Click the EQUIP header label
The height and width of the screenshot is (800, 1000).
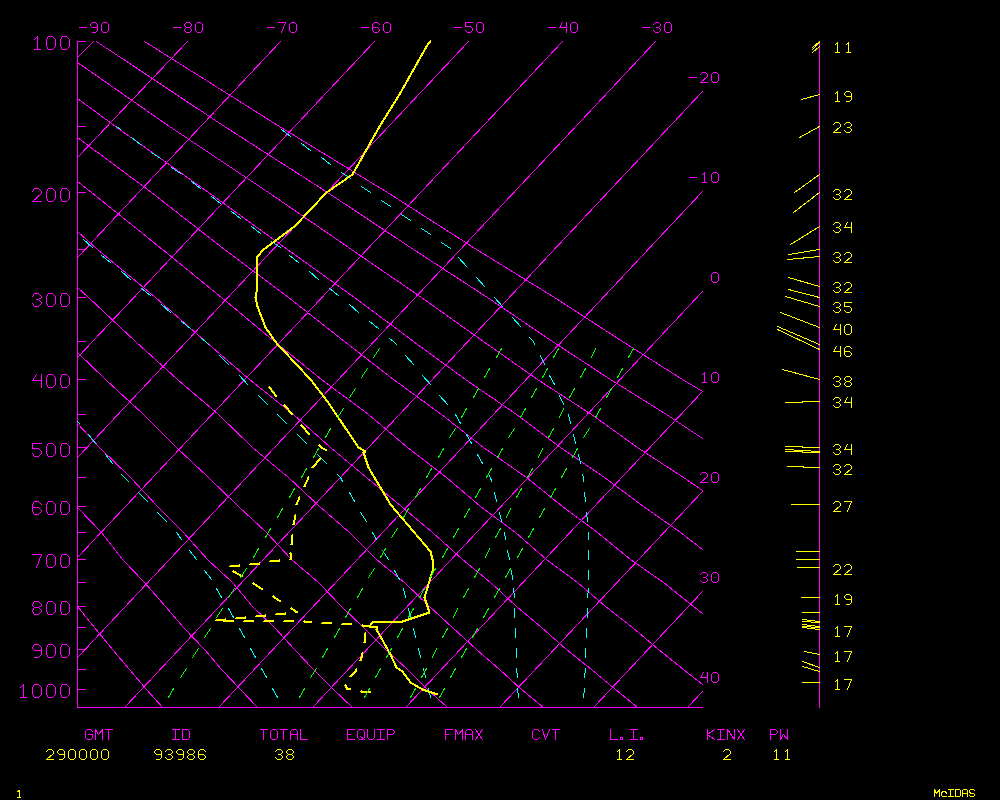(x=371, y=735)
